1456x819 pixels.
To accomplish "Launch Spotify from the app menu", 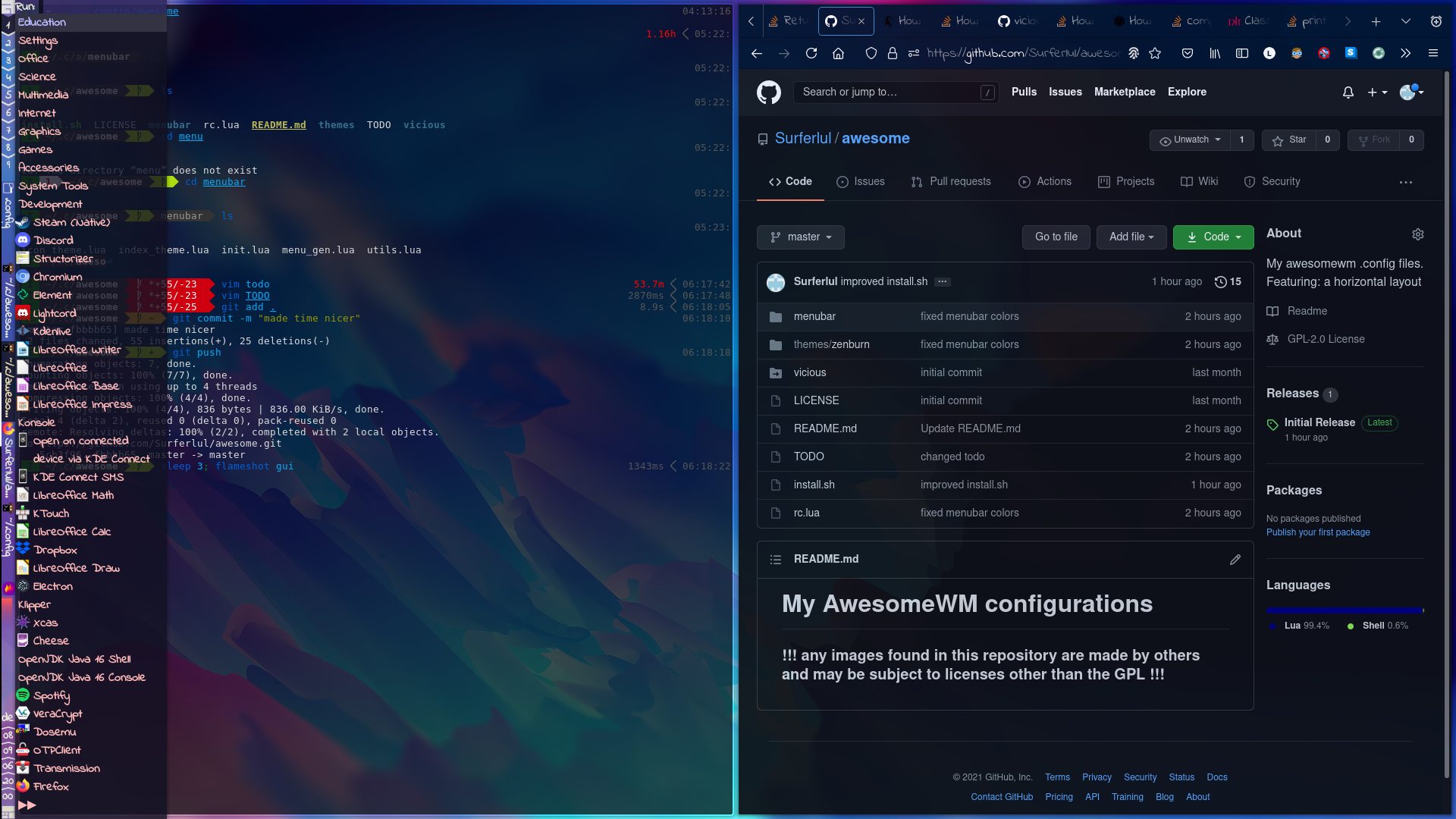I will coord(51,695).
